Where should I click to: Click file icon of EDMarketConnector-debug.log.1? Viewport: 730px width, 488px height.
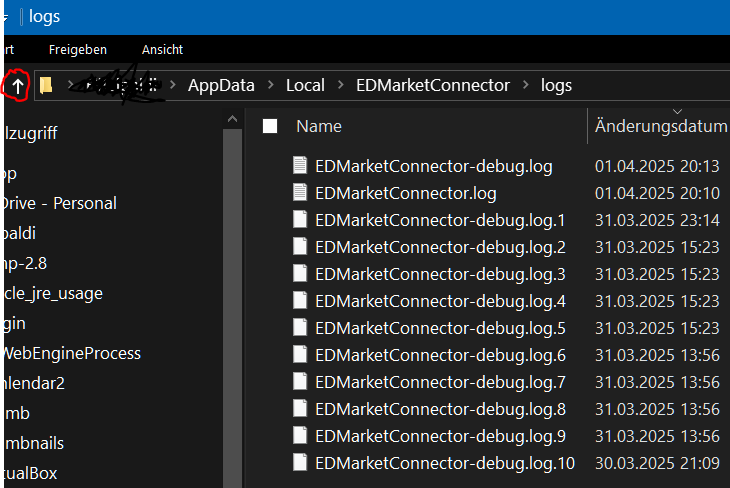coord(300,219)
